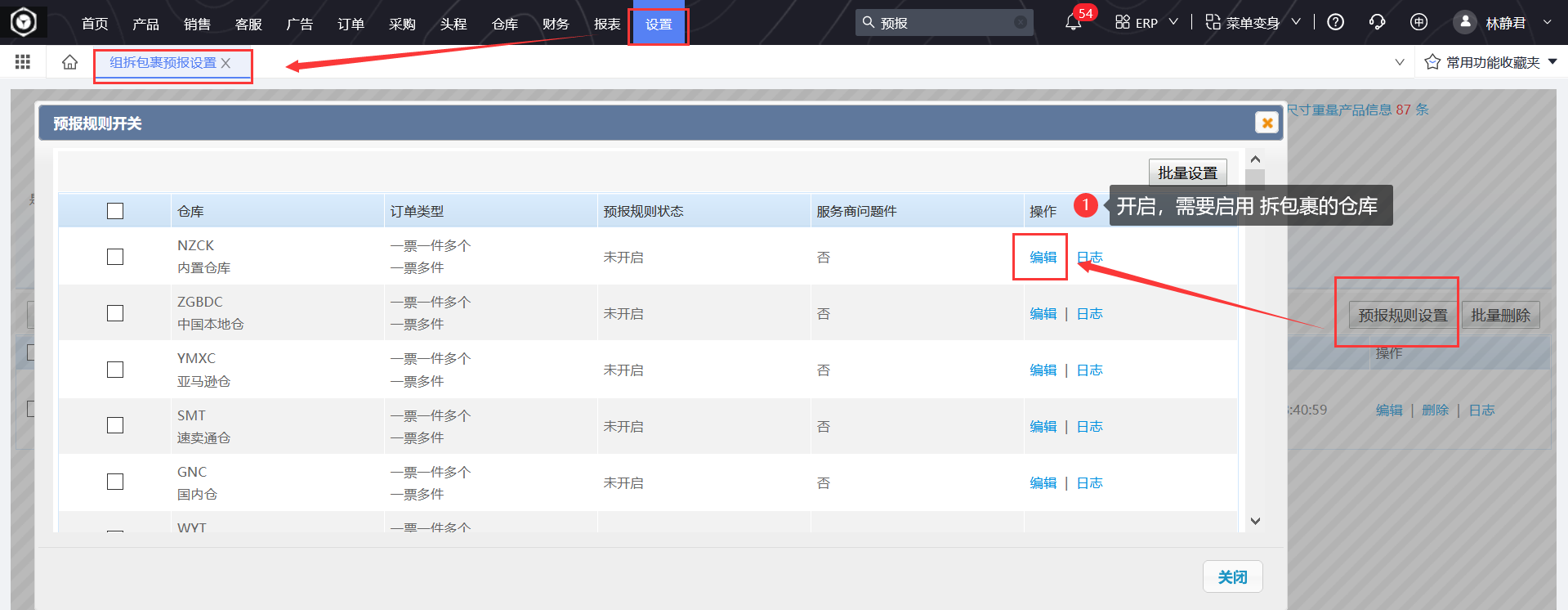This screenshot has height=610, width=1568.
Task: Go to the home icon tab
Action: (70, 62)
